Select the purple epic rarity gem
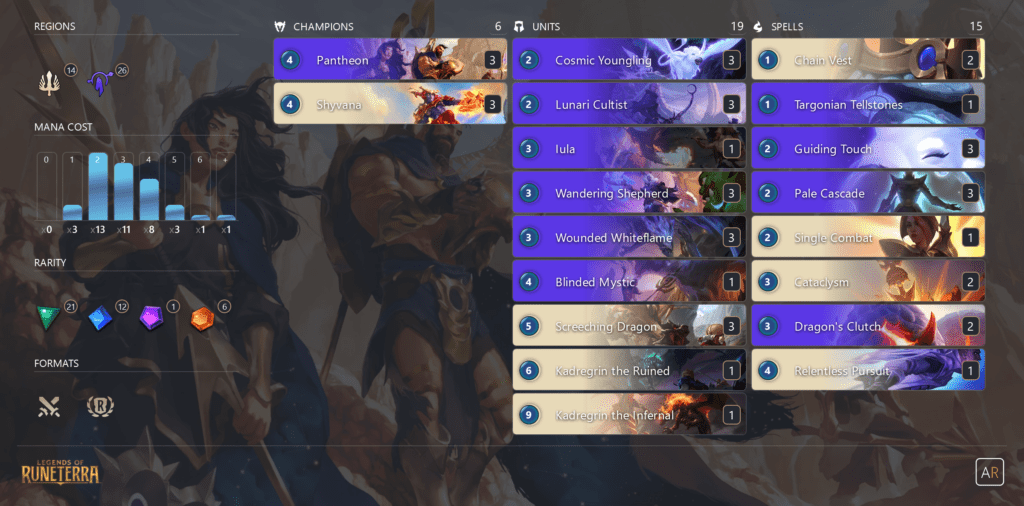The image size is (1024, 506). 151,317
